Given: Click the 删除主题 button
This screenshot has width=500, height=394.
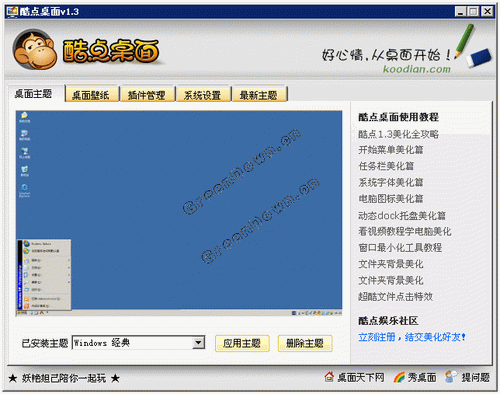Looking at the screenshot, I should 305,343.
